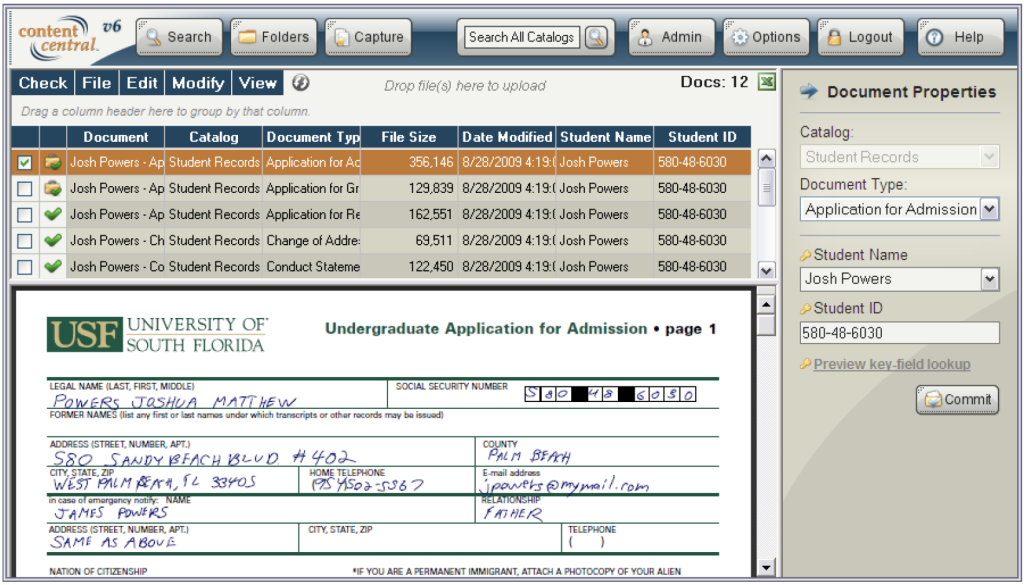This screenshot has width=1024, height=585.
Task: Click the key icon beside Preview key-field lookup
Action: (x=806, y=364)
